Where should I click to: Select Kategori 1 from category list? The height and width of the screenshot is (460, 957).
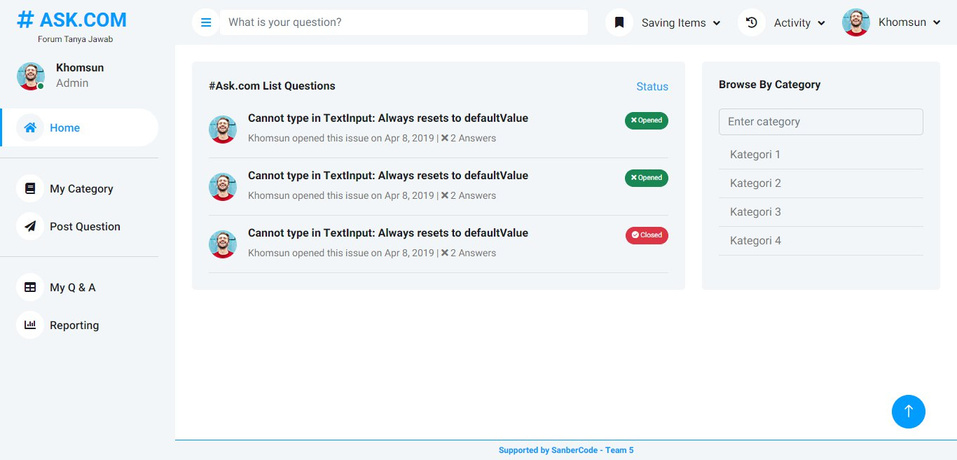755,155
